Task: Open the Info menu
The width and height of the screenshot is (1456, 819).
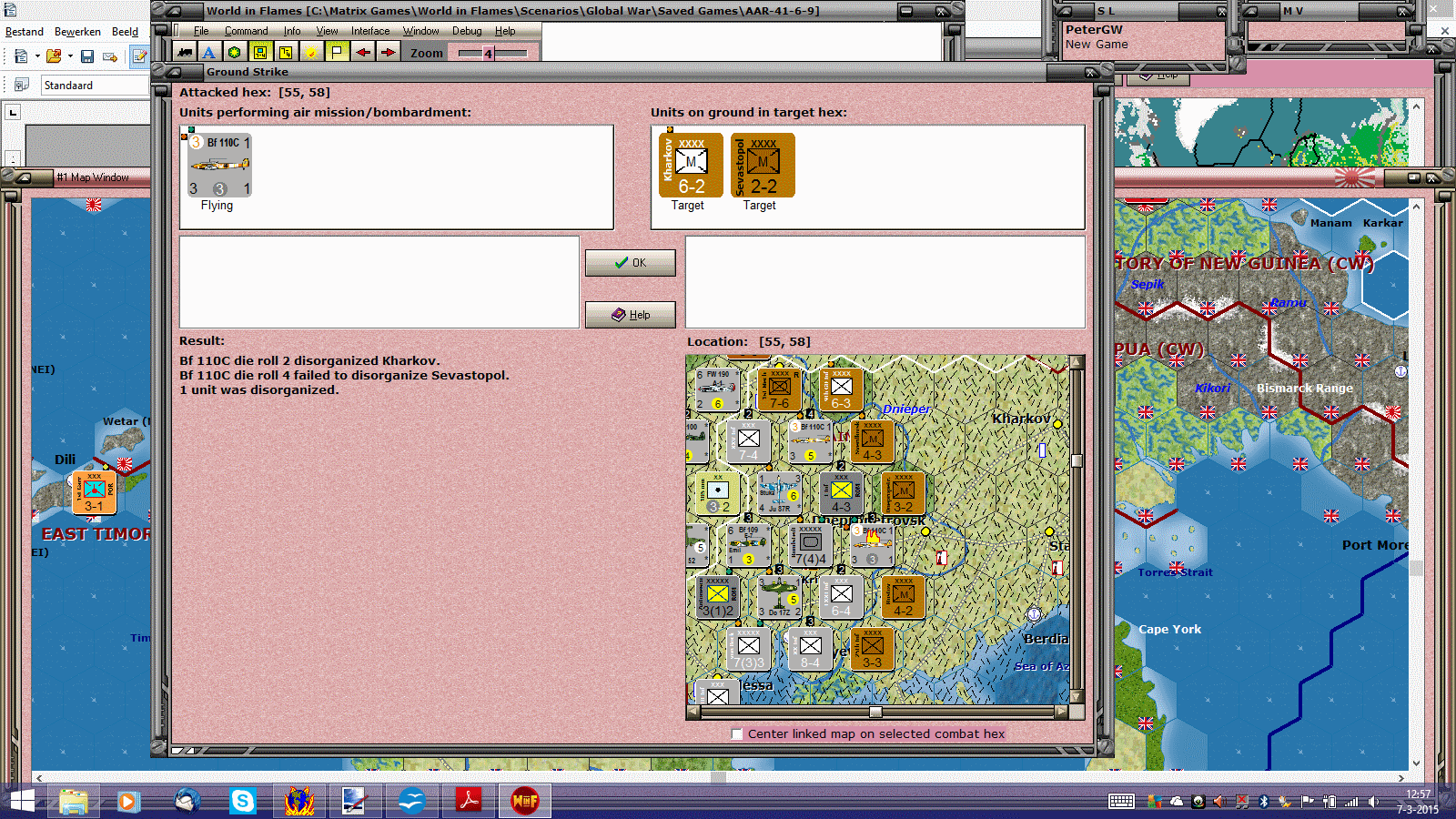Action: 292,31
